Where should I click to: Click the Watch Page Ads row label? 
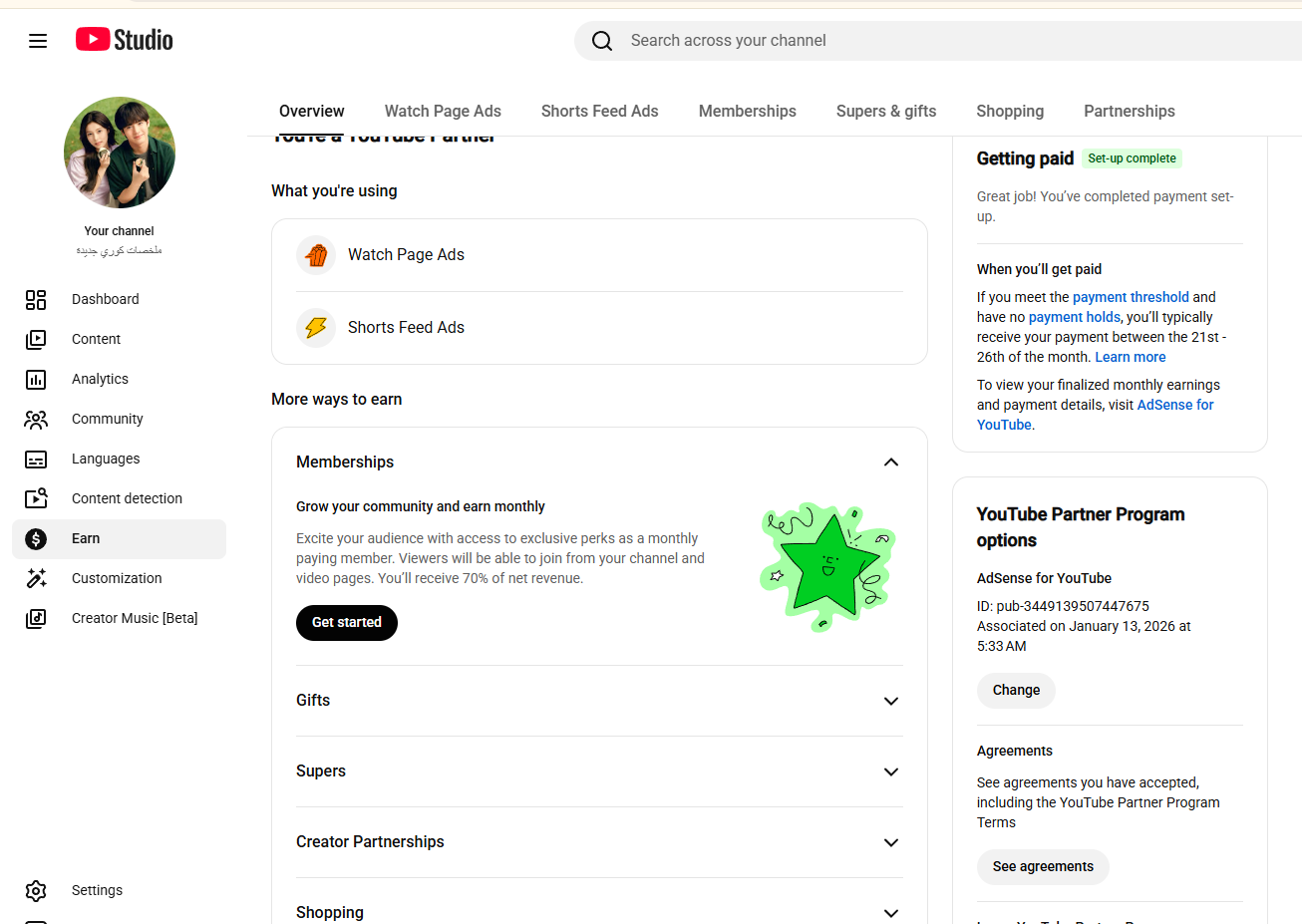point(406,255)
